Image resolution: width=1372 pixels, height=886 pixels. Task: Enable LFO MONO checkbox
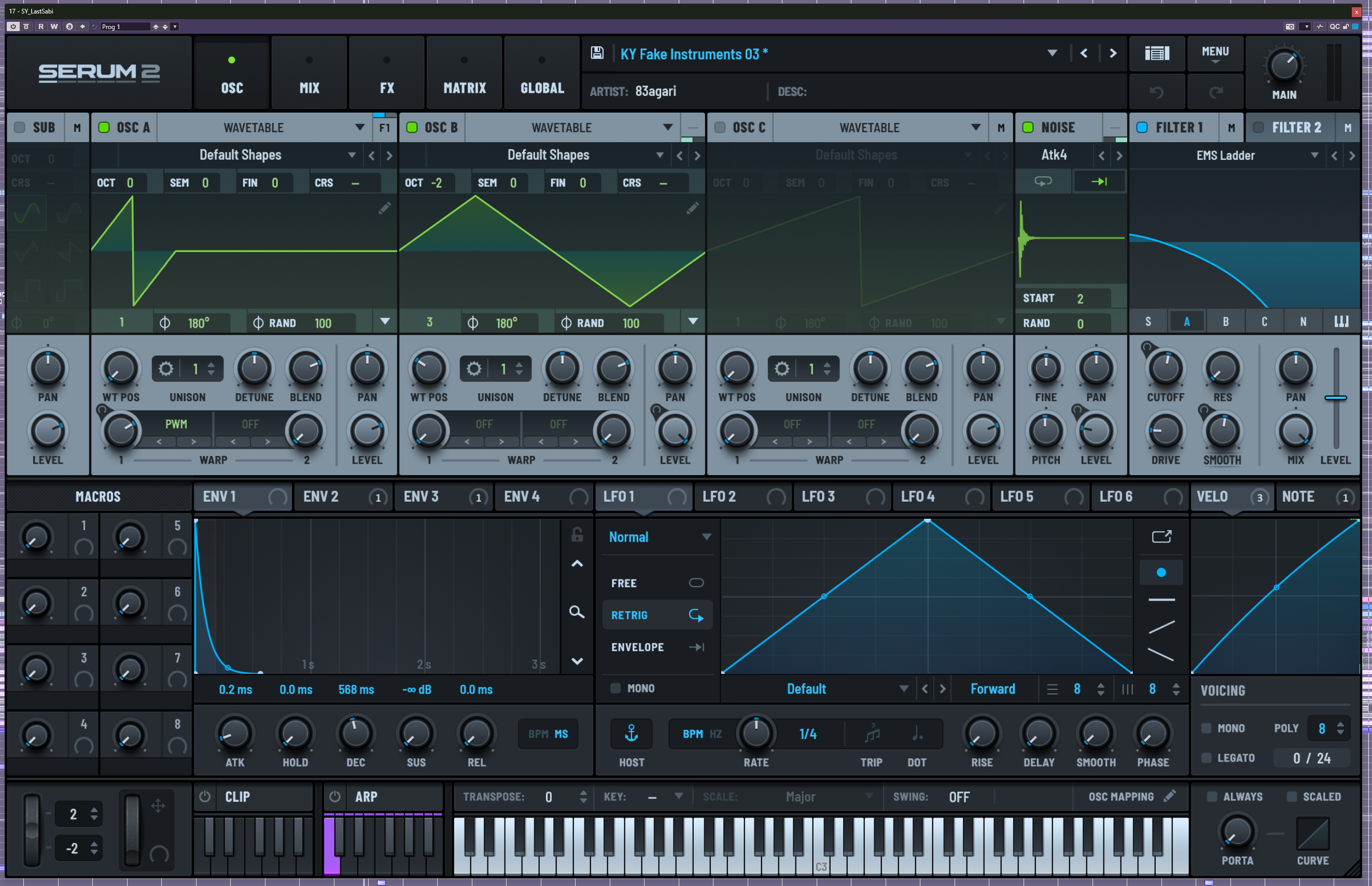(615, 688)
